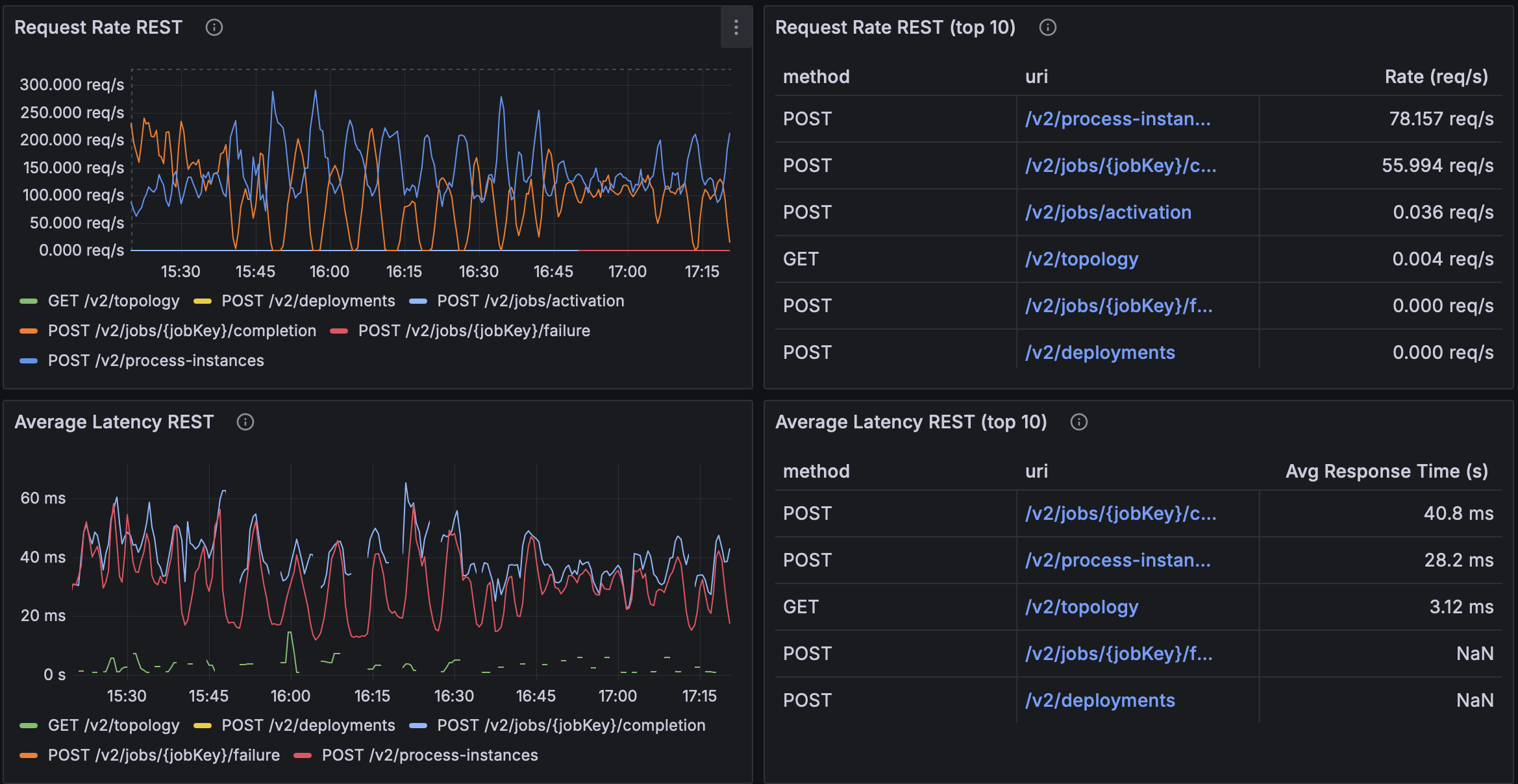The width and height of the screenshot is (1518, 784).
Task: Click the uri column header in latency table
Action: (x=1036, y=471)
